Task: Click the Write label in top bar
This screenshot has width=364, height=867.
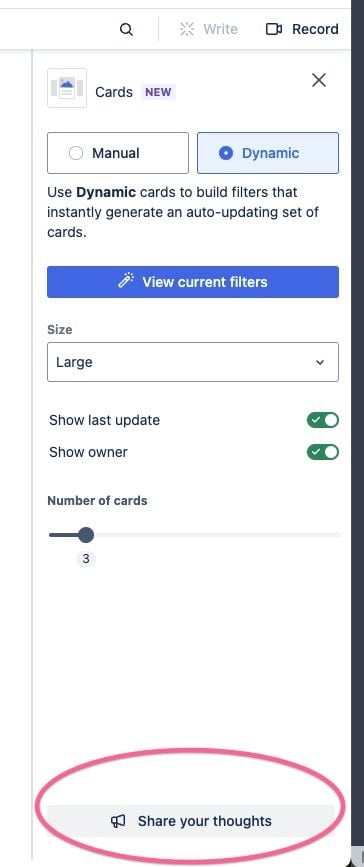Action: click(220, 29)
